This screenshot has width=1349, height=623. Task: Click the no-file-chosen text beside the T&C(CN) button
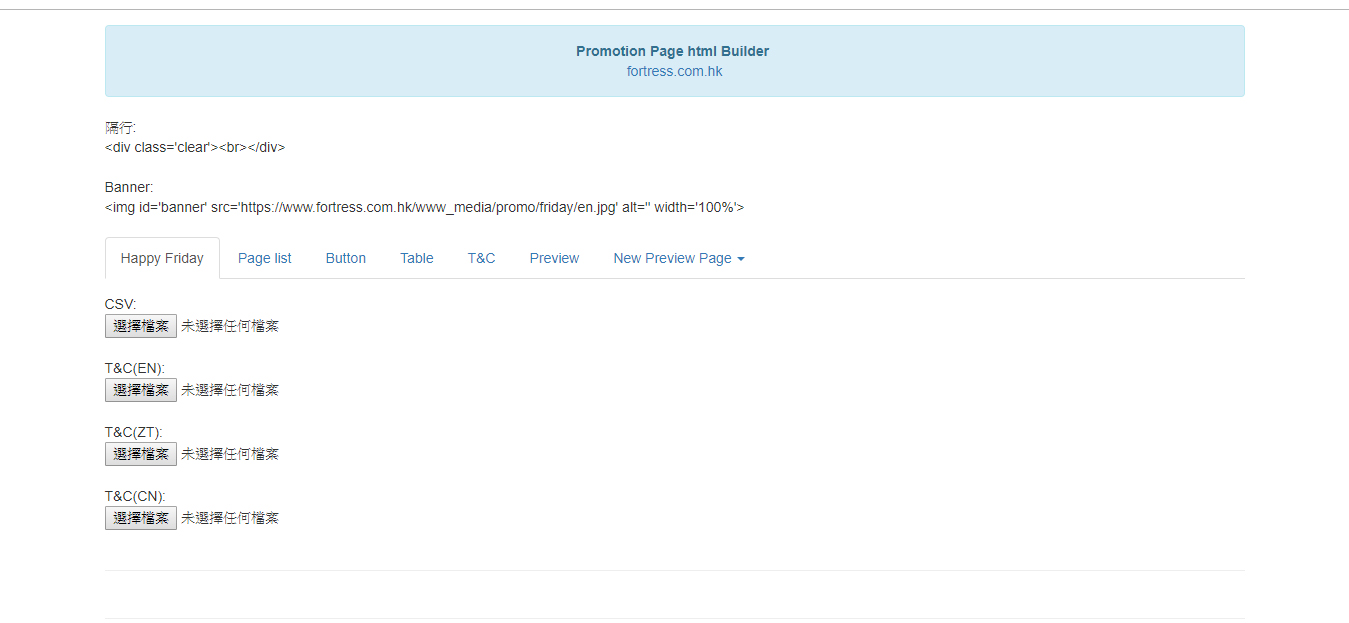pos(230,518)
